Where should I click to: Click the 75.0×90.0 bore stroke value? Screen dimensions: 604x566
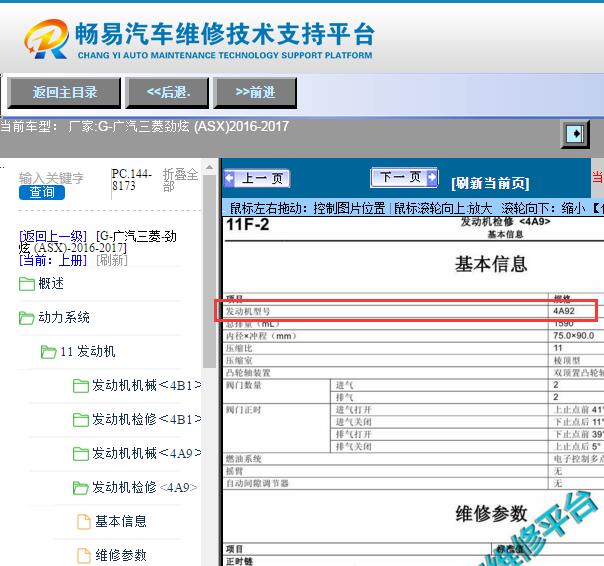tap(574, 336)
